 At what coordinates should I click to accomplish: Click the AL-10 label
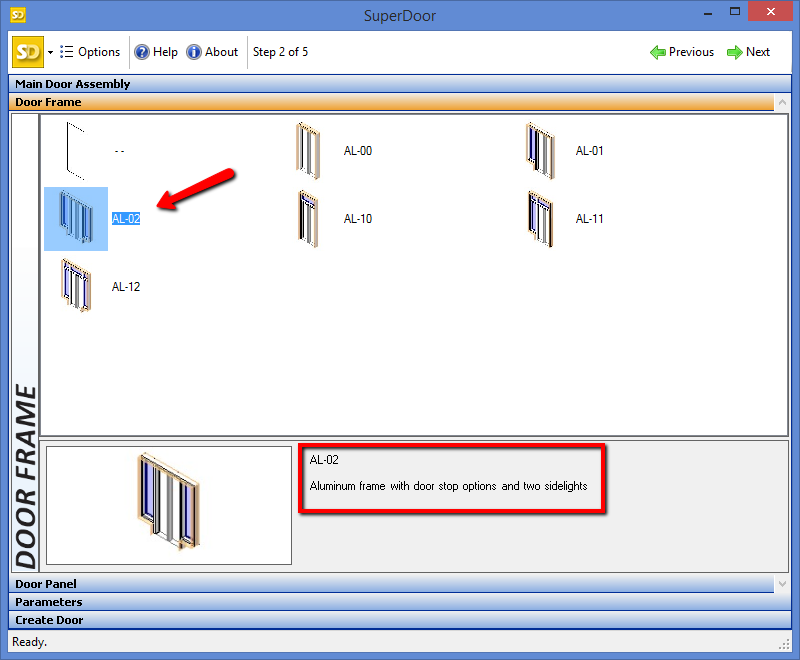(358, 219)
